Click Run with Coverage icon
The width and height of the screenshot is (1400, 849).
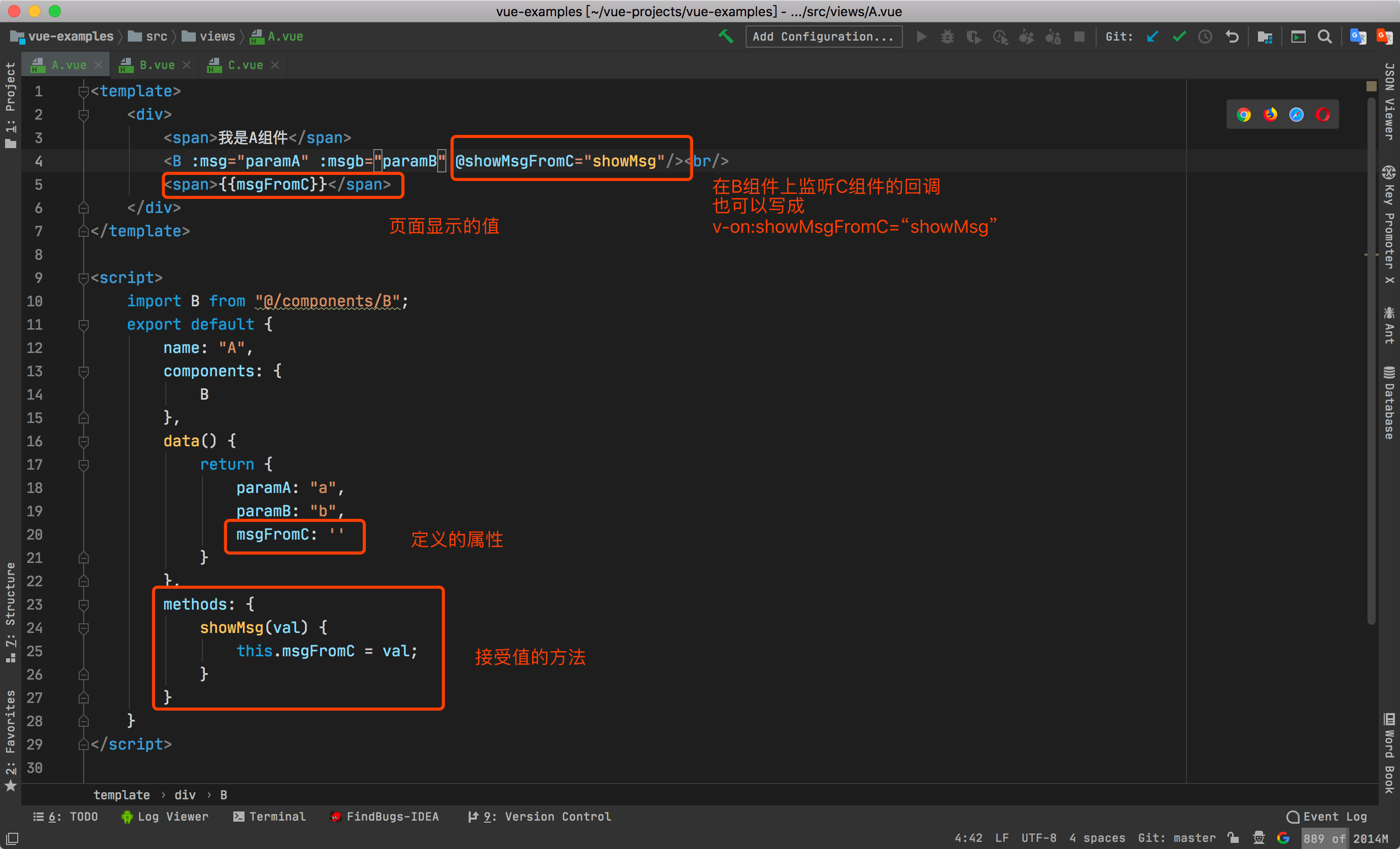click(x=974, y=37)
